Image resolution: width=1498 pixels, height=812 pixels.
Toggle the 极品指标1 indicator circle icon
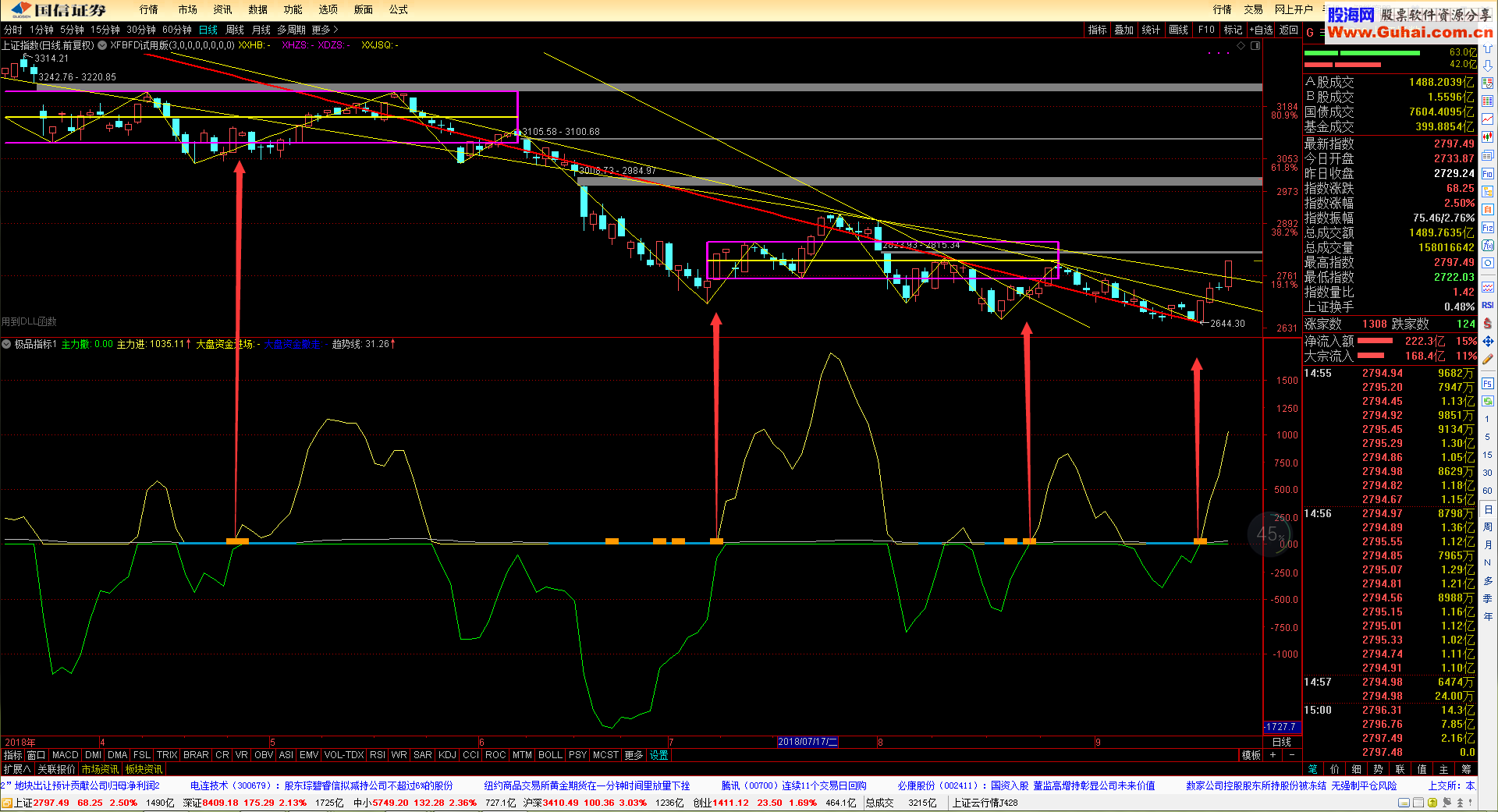[x=7, y=344]
